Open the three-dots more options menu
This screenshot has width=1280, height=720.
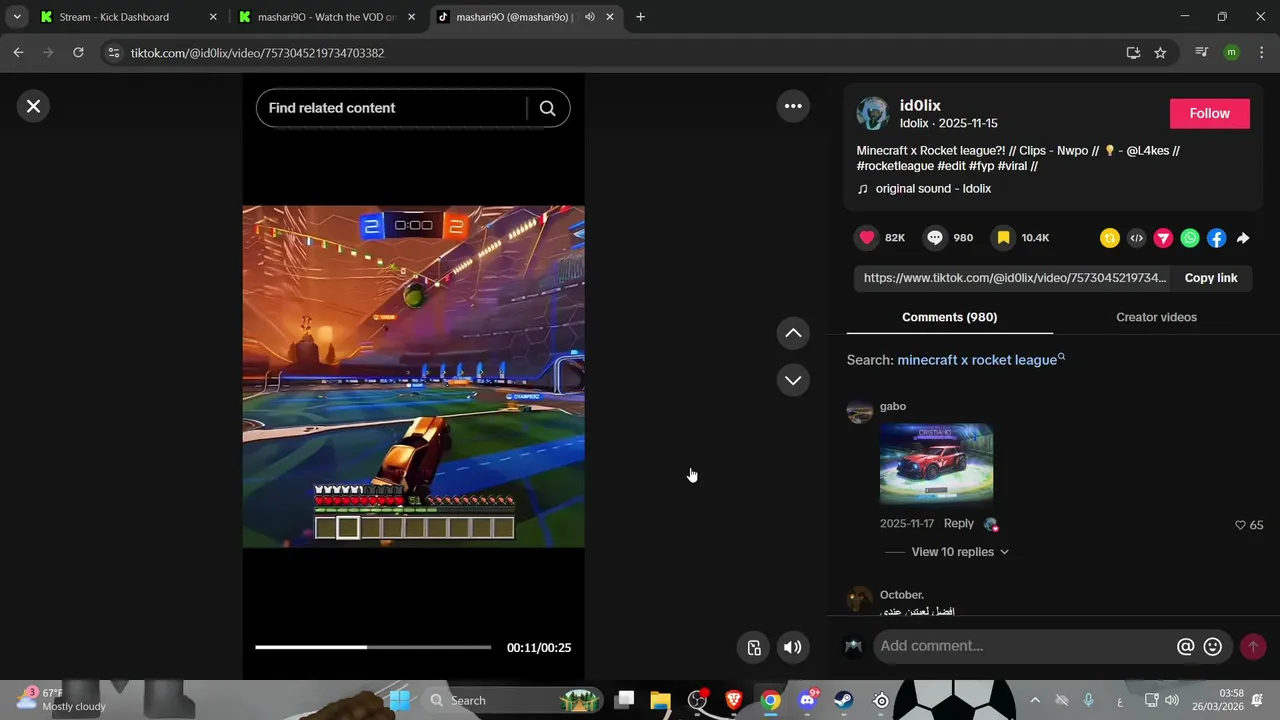click(793, 106)
